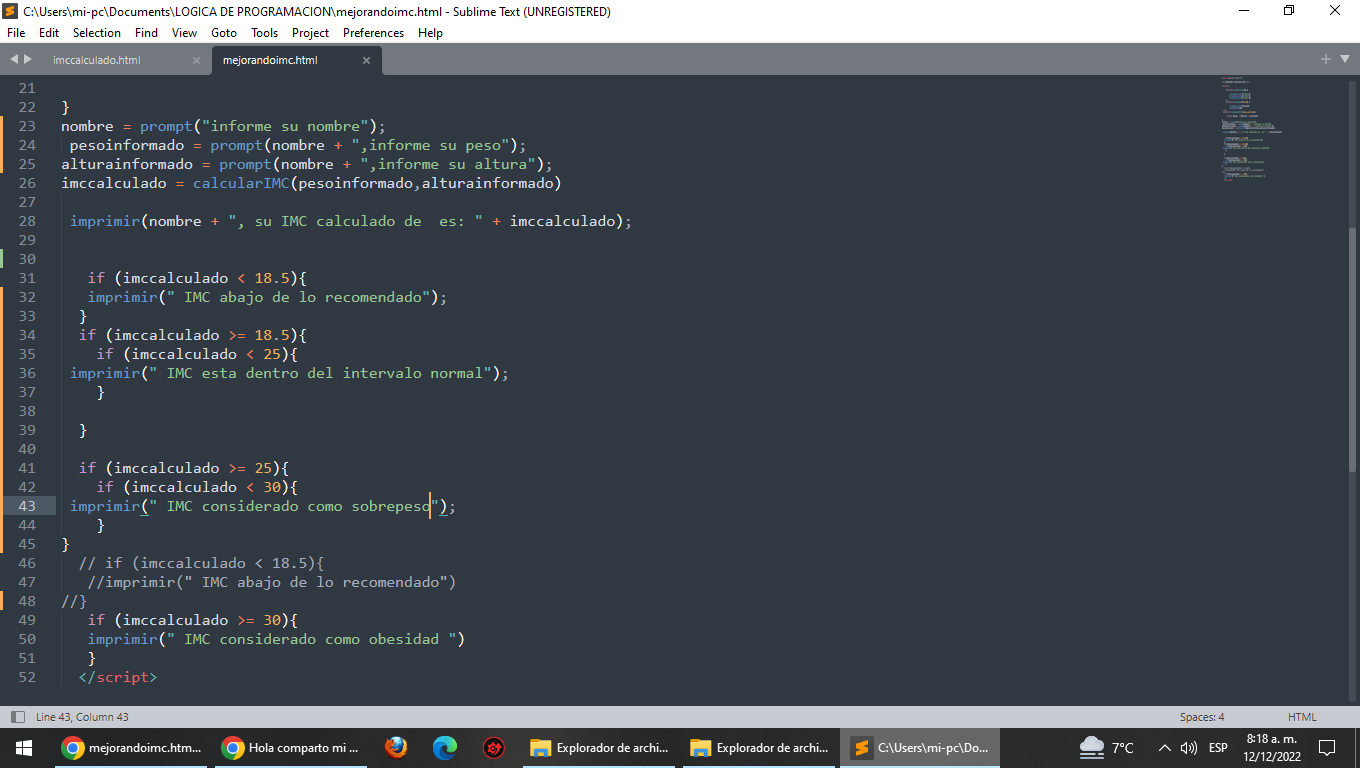
Task: Switch to Chrome "Hola comparto mi" window
Action: (292, 748)
